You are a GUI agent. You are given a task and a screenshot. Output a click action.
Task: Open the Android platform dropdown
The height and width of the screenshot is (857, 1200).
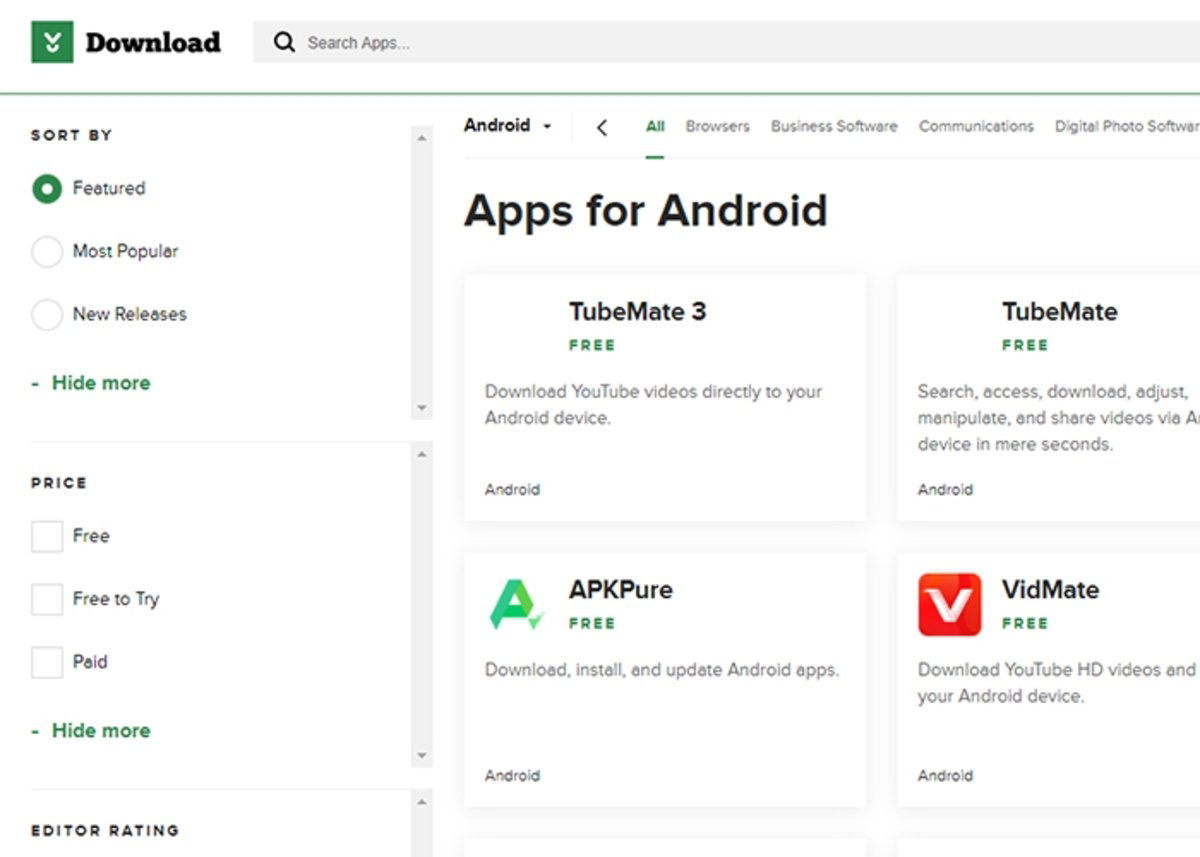pos(507,126)
